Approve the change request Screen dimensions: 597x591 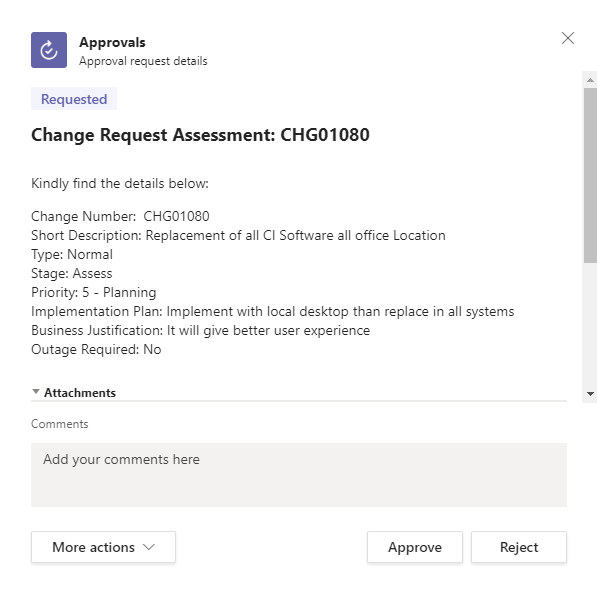[x=415, y=547]
